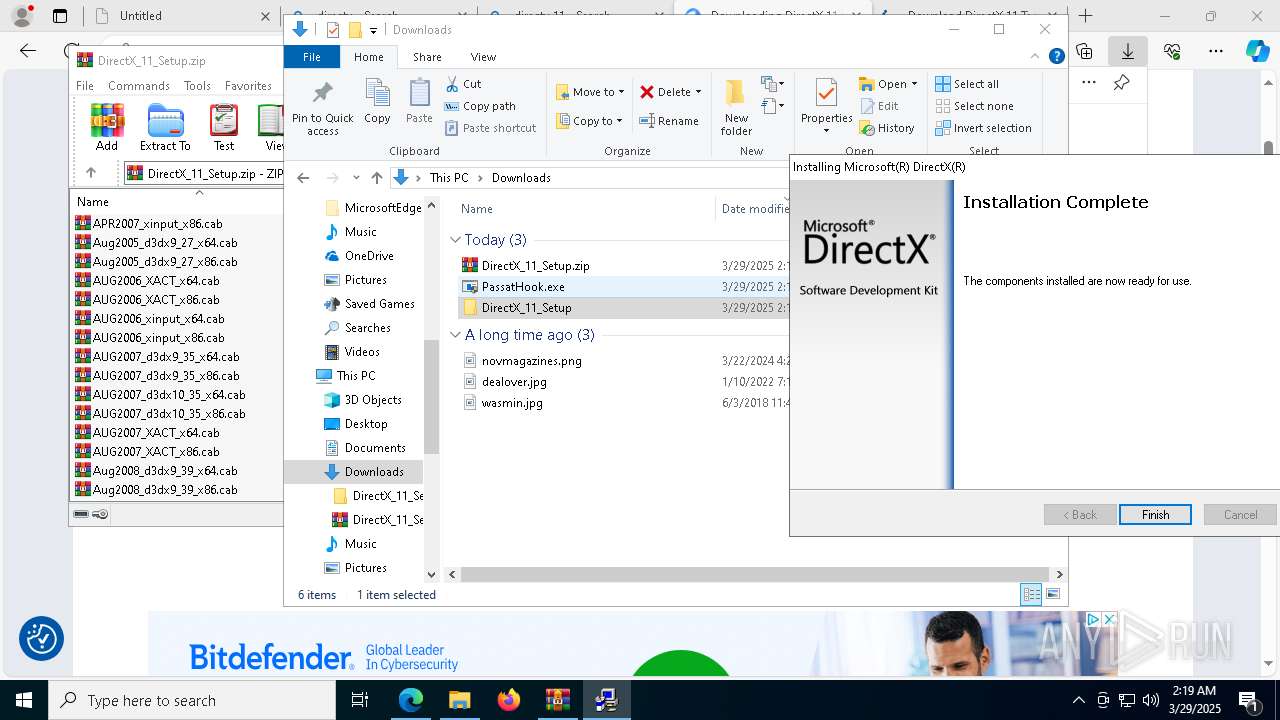The image size is (1280, 720).
Task: Open recent locations dropdown in Explorer
Action: (x=355, y=178)
